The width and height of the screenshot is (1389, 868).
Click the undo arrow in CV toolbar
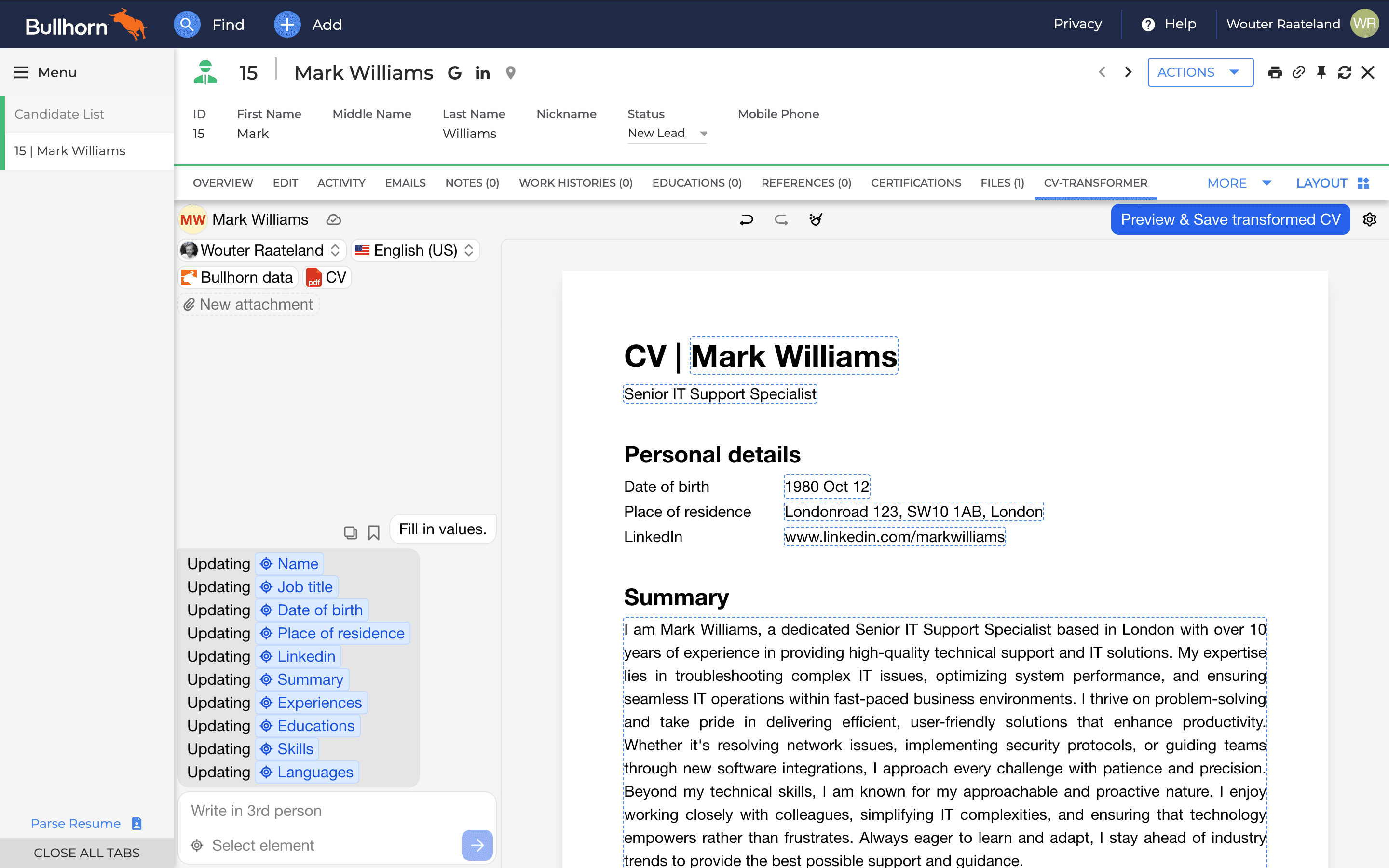pyautogui.click(x=746, y=219)
